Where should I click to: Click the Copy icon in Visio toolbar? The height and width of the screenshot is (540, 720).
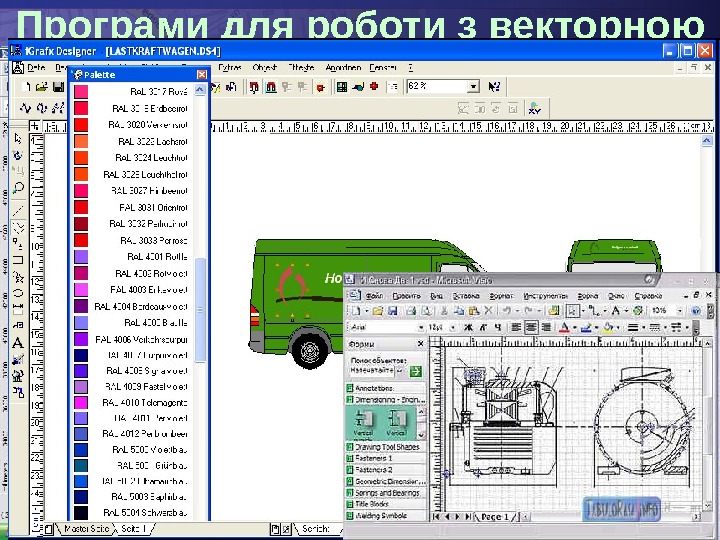click(x=459, y=311)
